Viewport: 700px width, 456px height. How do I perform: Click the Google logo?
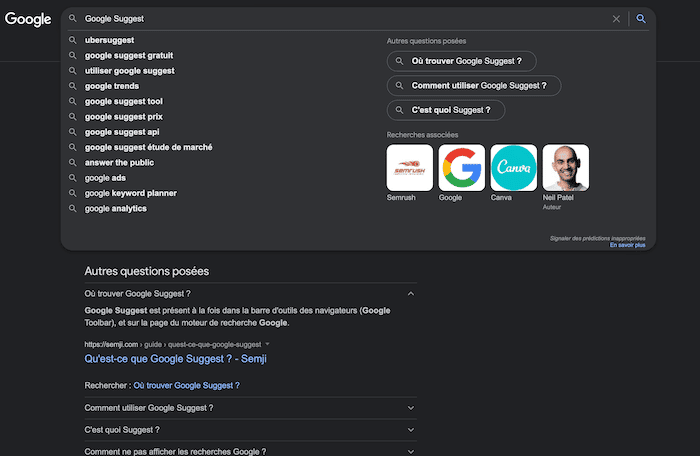tap(28, 19)
